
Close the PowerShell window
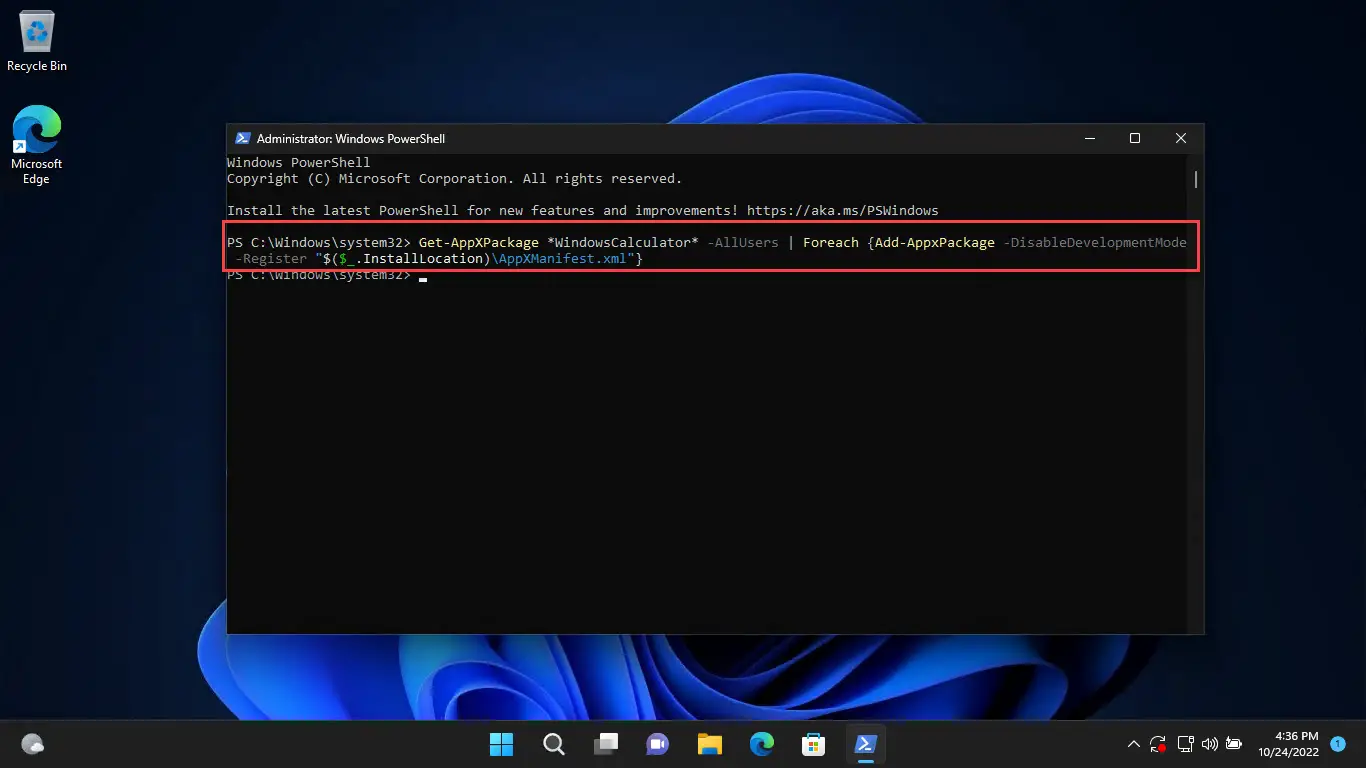tap(1180, 139)
